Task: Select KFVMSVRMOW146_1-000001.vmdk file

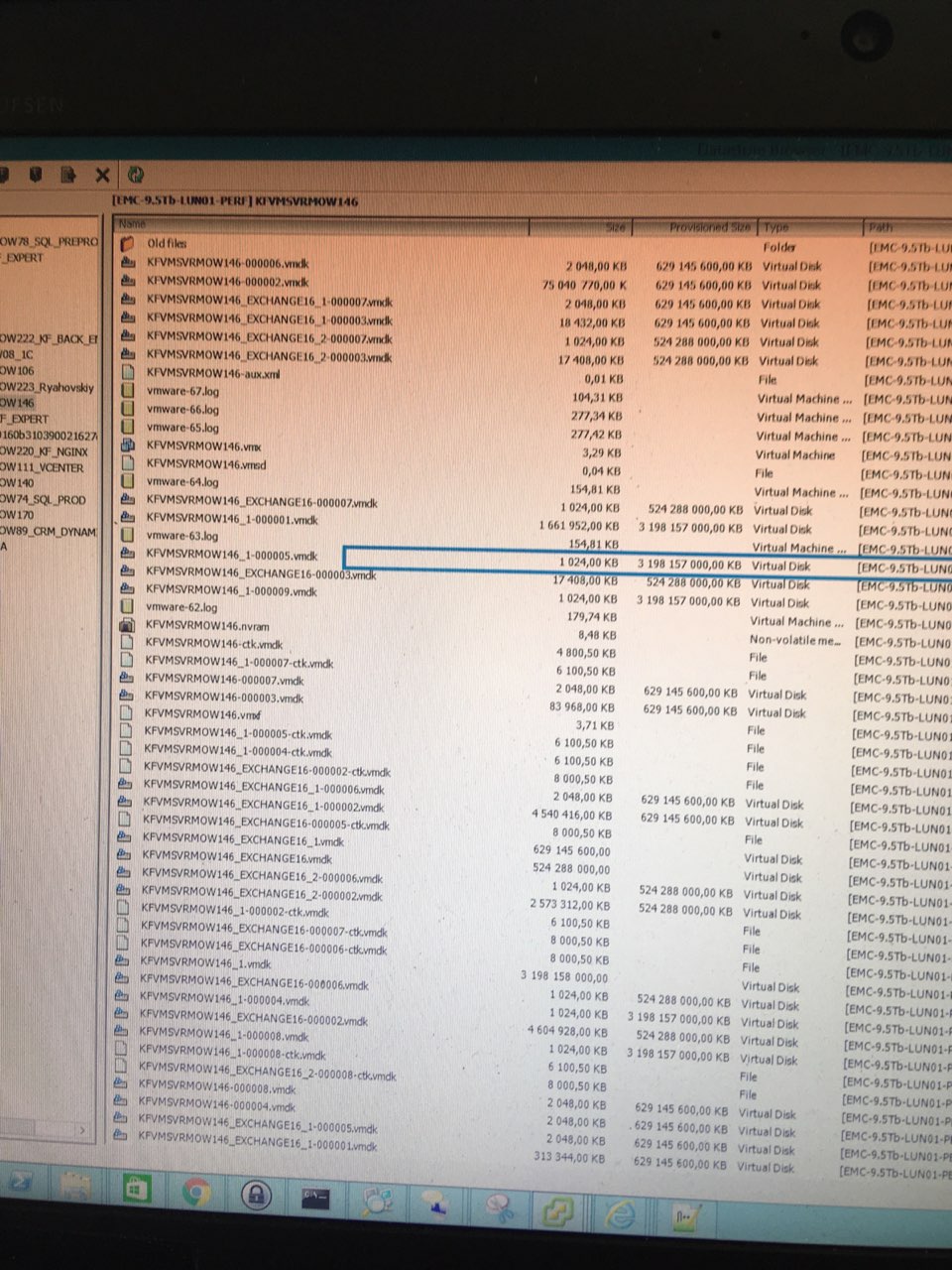Action: 232,519
